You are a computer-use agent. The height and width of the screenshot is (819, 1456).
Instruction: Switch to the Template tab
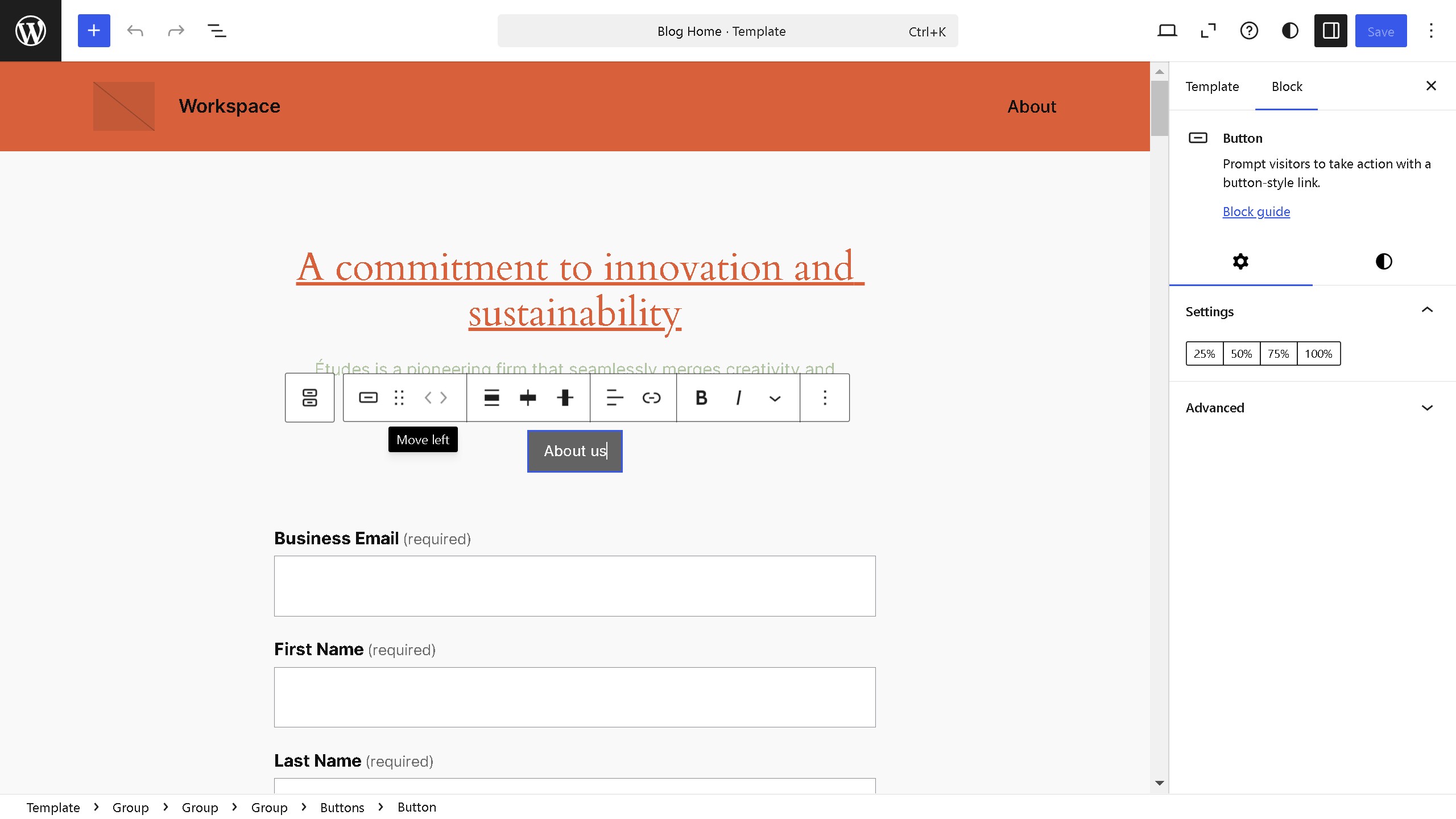(x=1212, y=86)
